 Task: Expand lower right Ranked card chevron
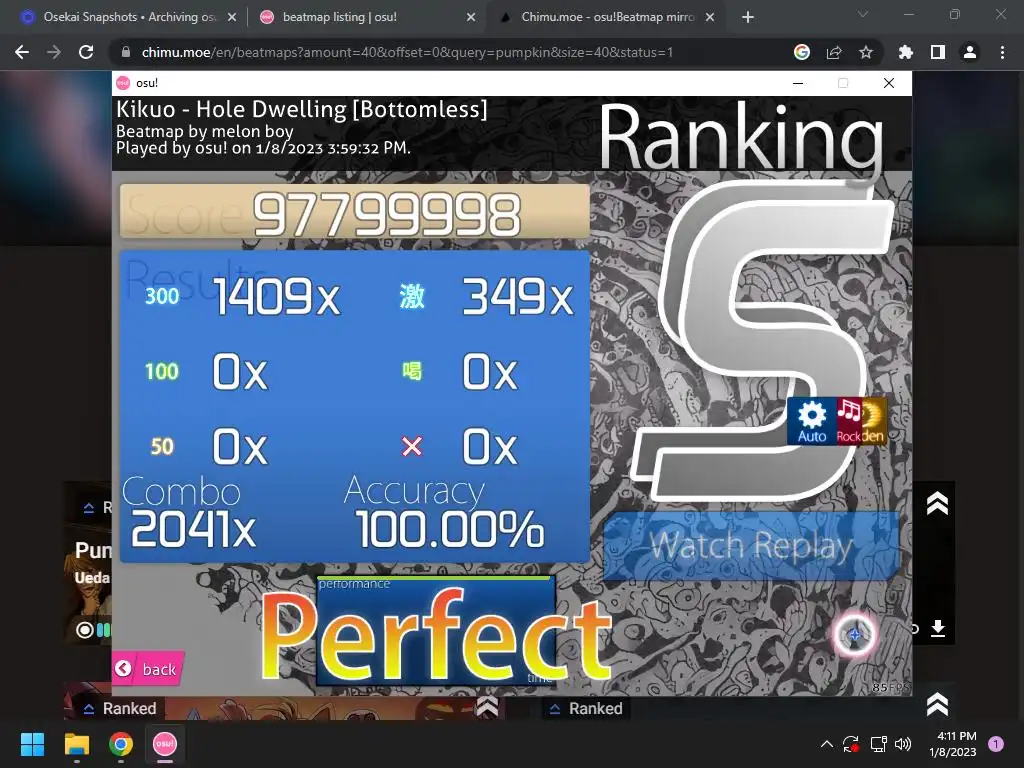point(937,704)
